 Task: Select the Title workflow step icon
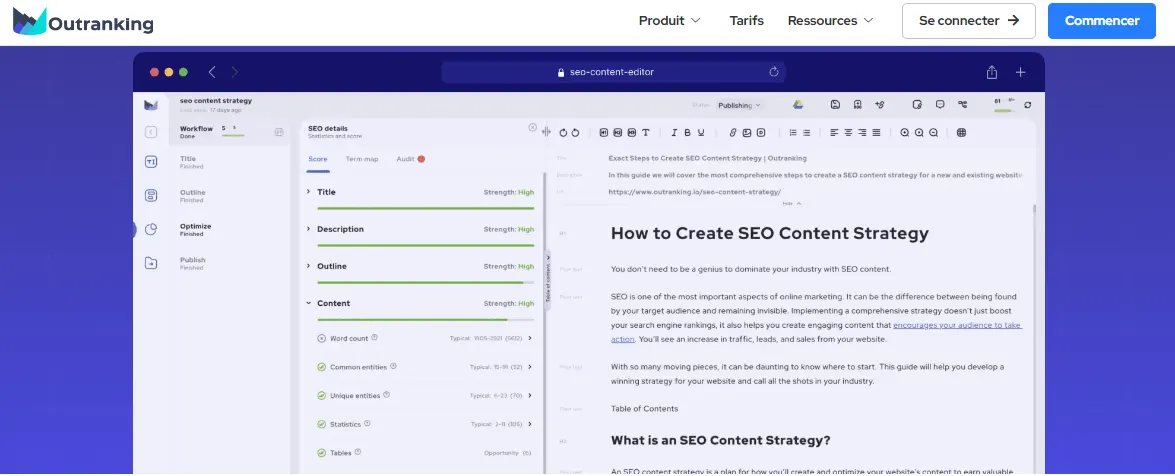(151, 162)
